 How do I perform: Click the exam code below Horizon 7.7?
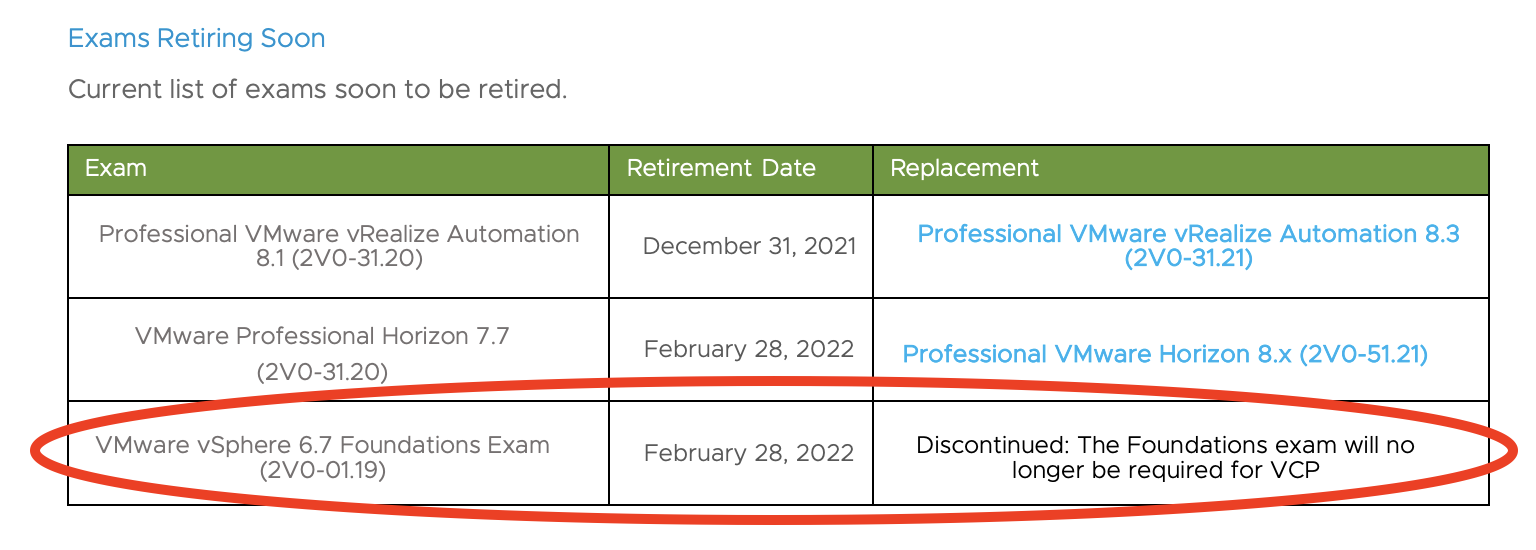pyautogui.click(x=322, y=372)
